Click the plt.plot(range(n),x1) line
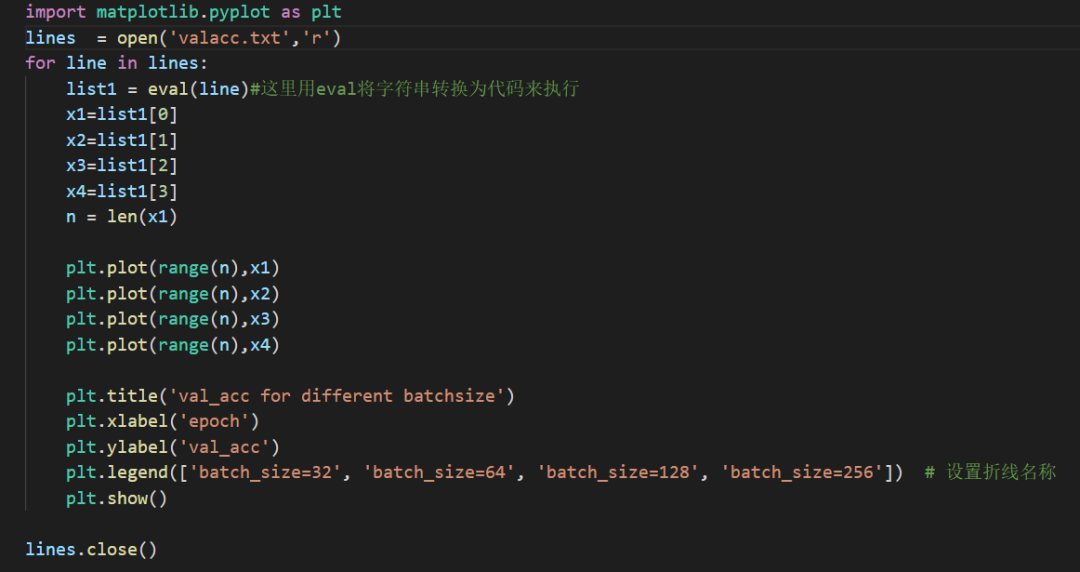Image resolution: width=1080 pixels, height=572 pixels. pos(173,268)
